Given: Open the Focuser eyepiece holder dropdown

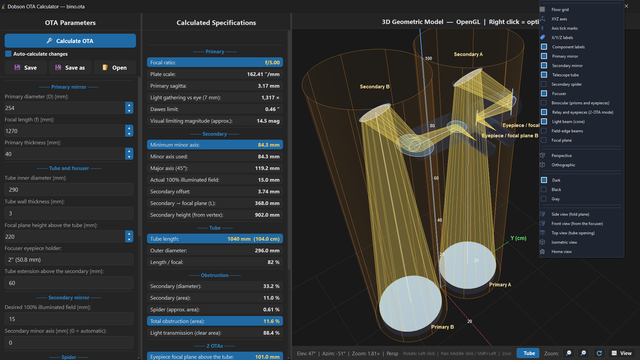Looking at the screenshot, I should click(x=69, y=260).
